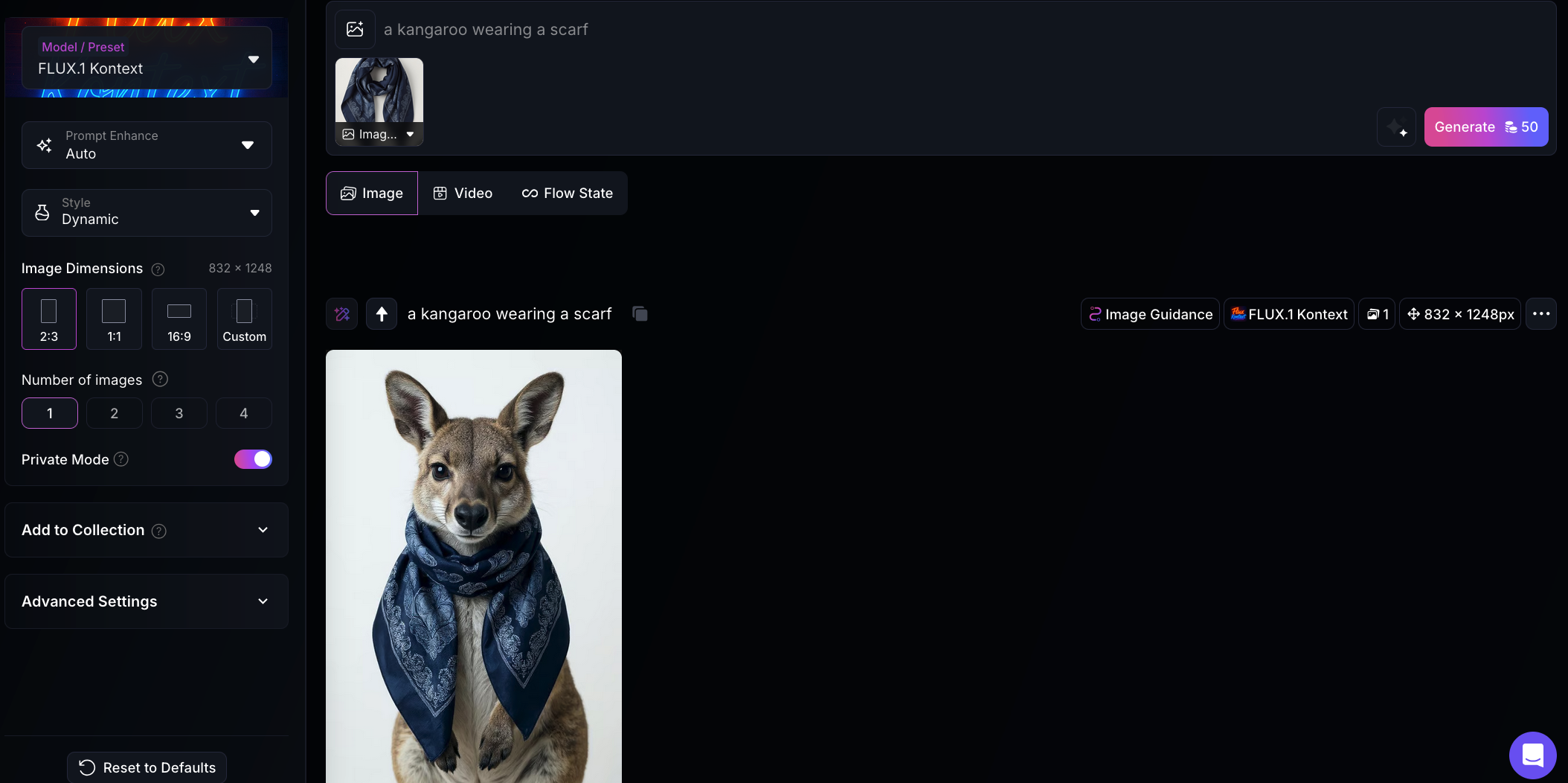The image size is (1568, 783).
Task: Switch to the Video tab
Action: tap(463, 194)
